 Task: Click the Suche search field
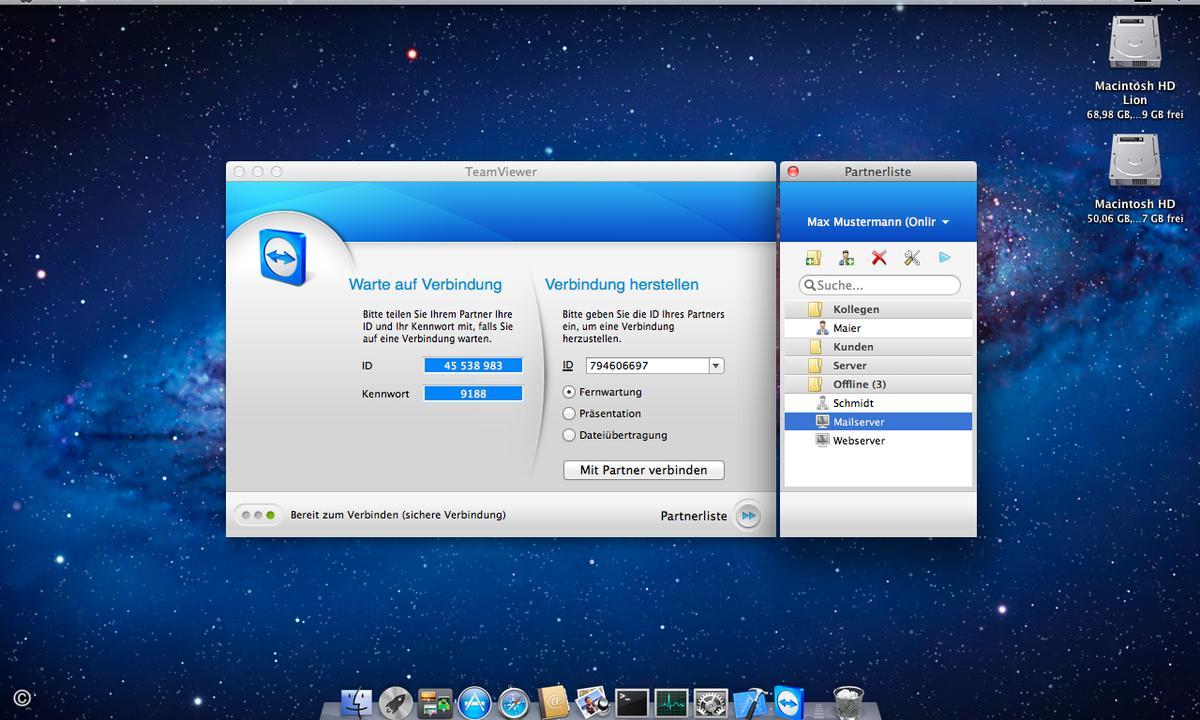click(x=880, y=285)
